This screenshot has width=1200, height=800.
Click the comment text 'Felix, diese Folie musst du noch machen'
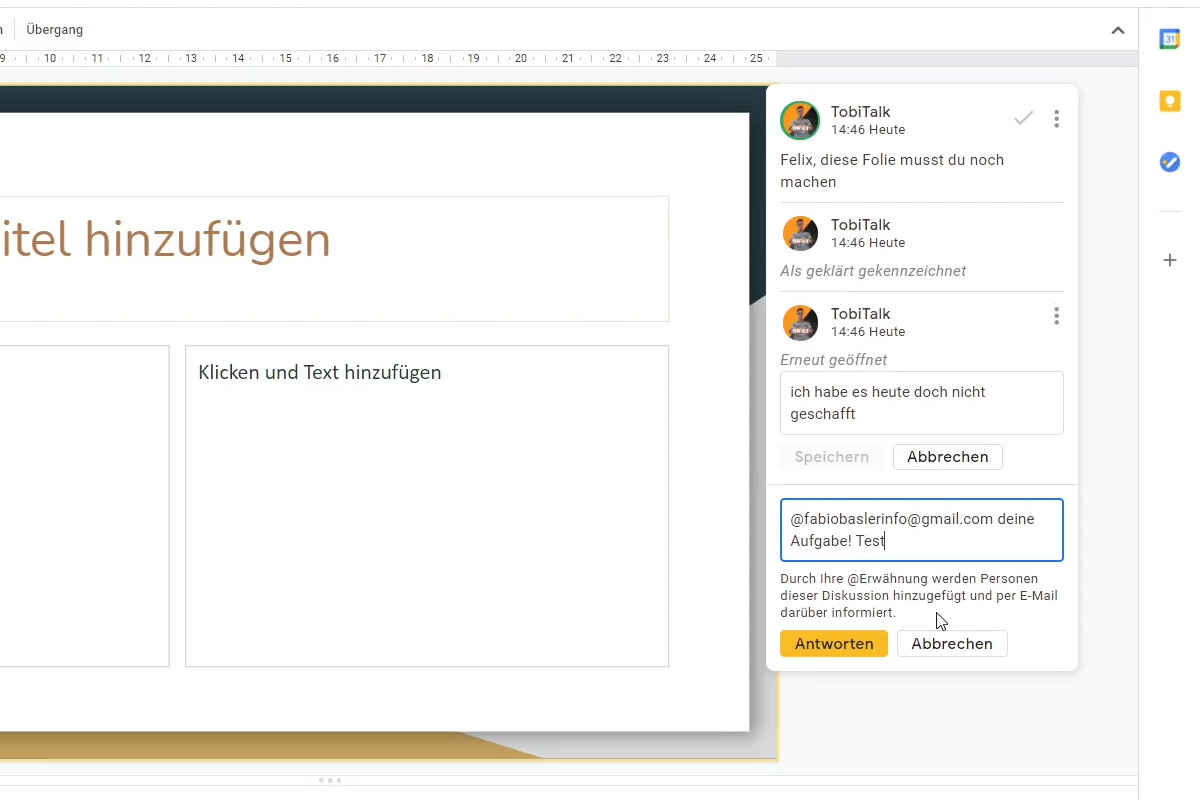pyautogui.click(x=892, y=171)
